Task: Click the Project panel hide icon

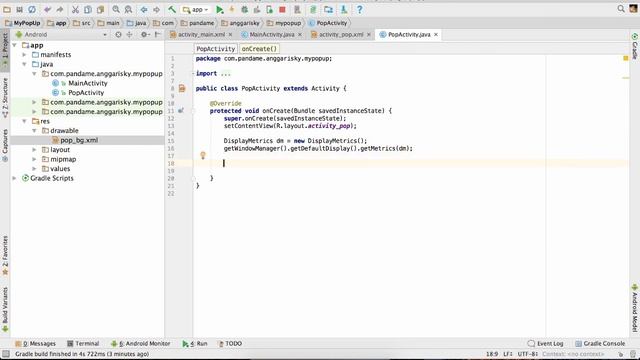Action: click(158, 35)
